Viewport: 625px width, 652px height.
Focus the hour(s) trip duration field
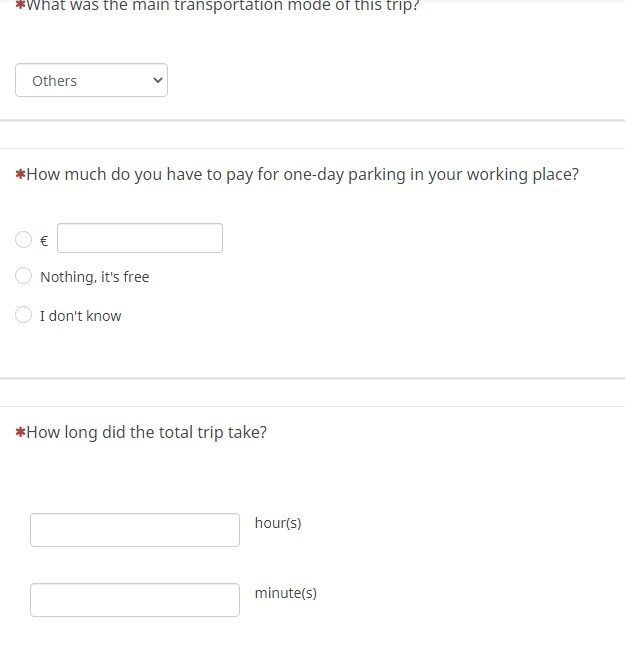click(x=135, y=530)
